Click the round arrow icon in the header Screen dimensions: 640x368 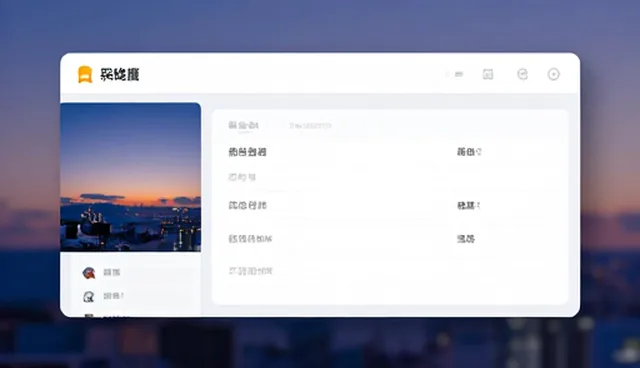pyautogui.click(x=522, y=74)
